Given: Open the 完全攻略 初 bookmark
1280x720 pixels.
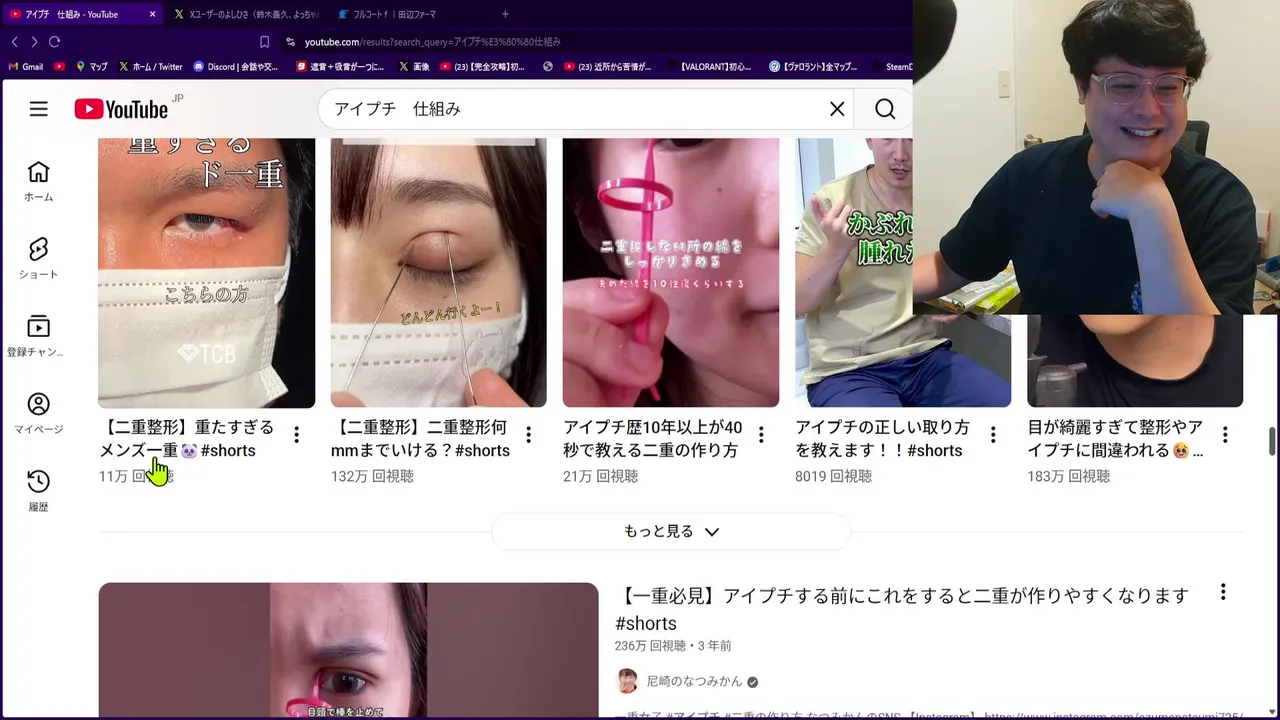Looking at the screenshot, I should 482,67.
